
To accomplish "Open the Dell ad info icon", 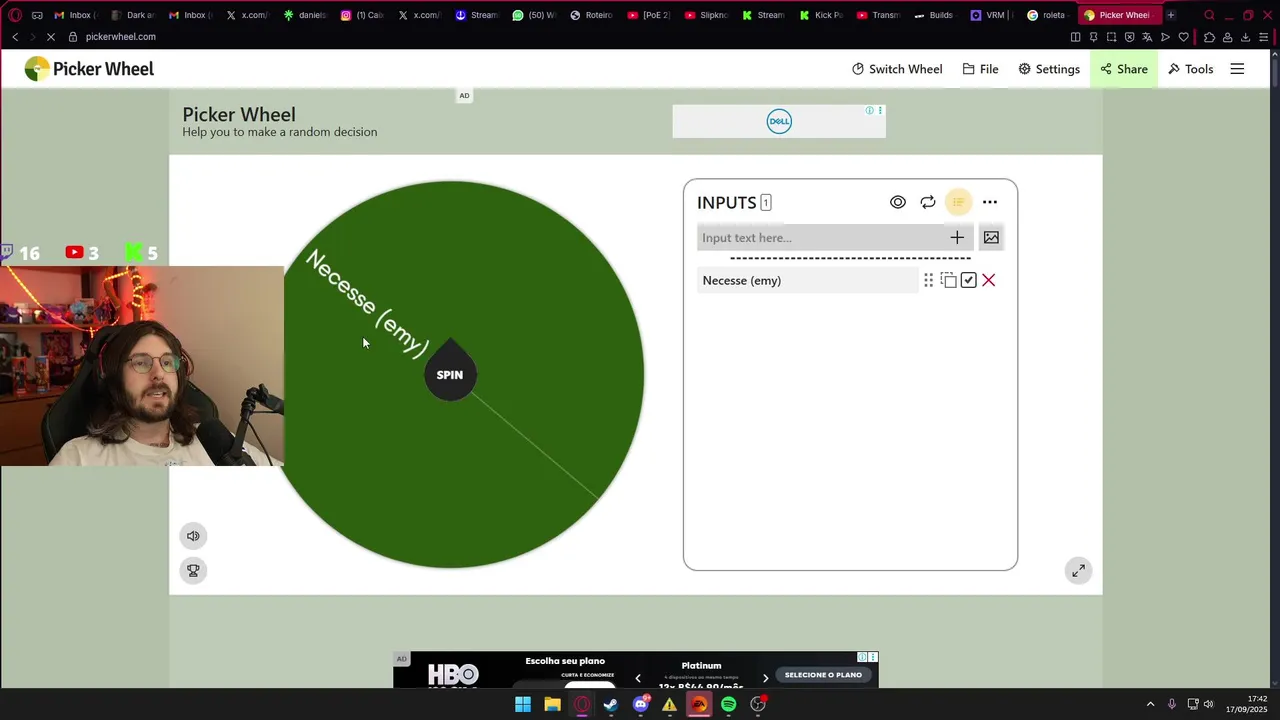I will (870, 110).
